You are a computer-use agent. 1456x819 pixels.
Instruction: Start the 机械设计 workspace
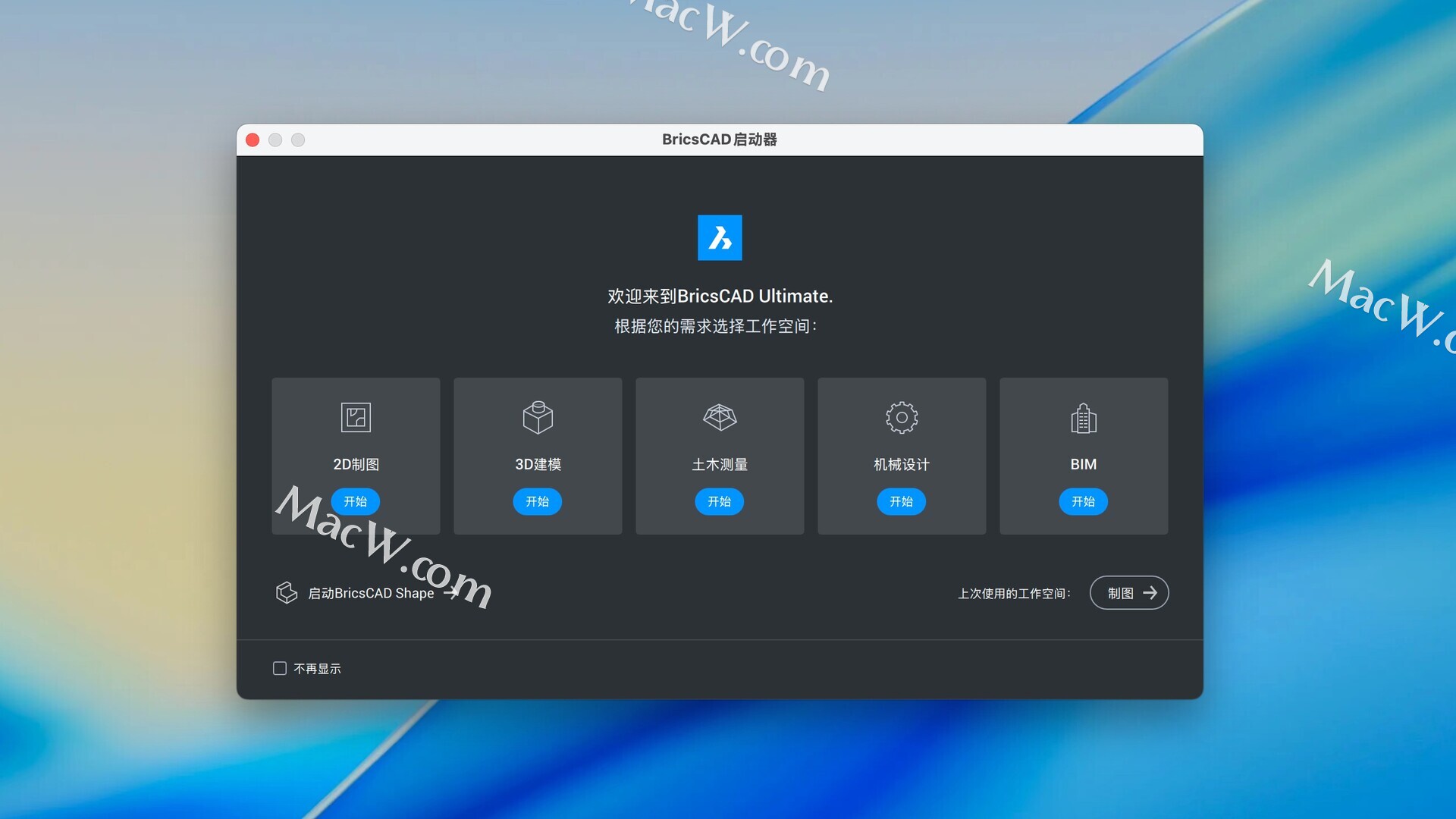(x=901, y=501)
